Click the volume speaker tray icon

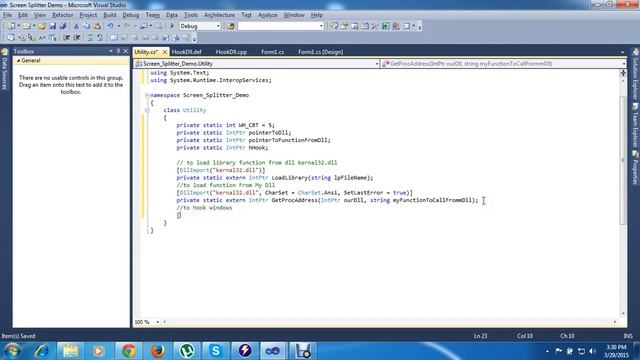click(x=592, y=351)
